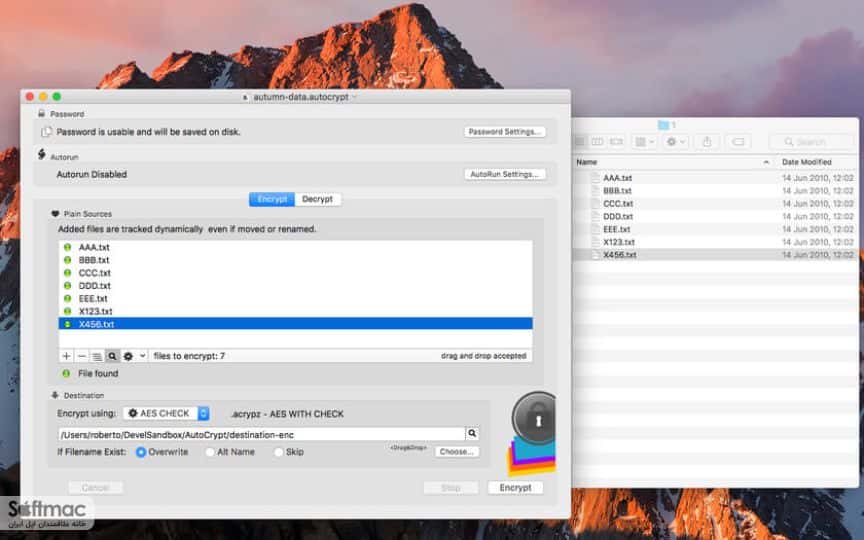Click the Choose... destination button
The height and width of the screenshot is (540, 864).
[x=457, y=451]
